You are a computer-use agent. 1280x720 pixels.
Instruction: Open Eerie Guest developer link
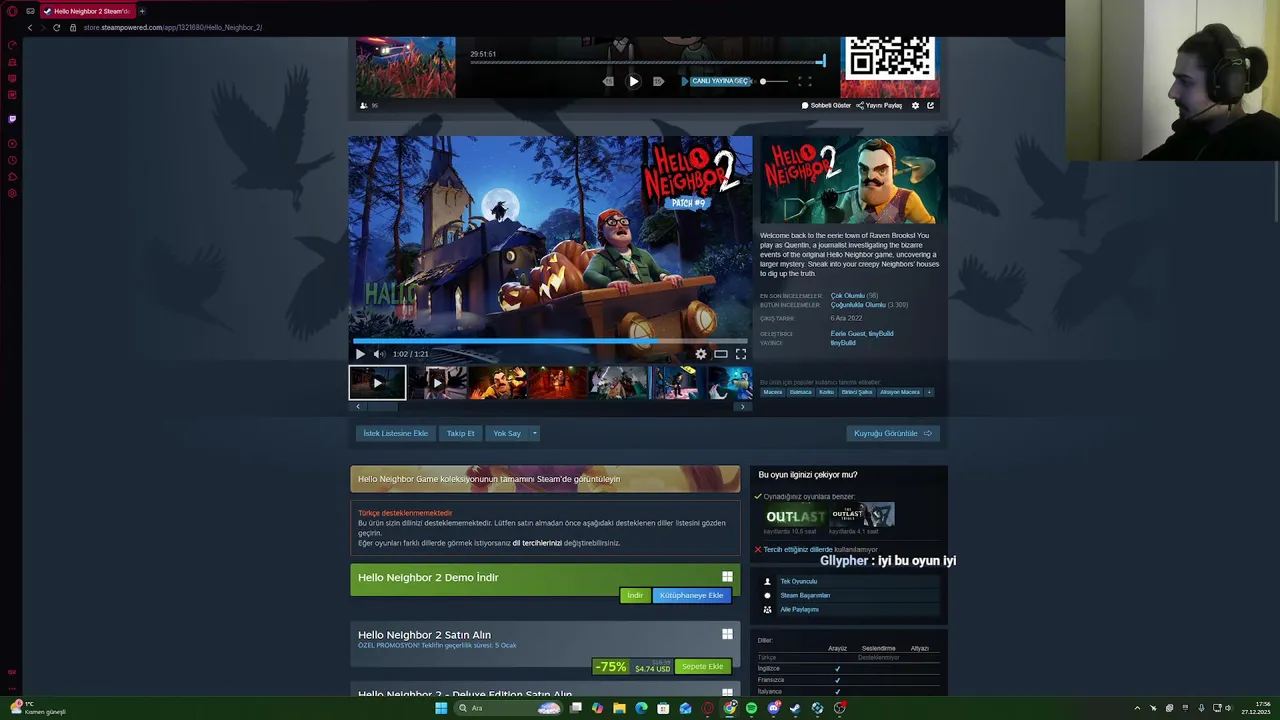(846, 333)
